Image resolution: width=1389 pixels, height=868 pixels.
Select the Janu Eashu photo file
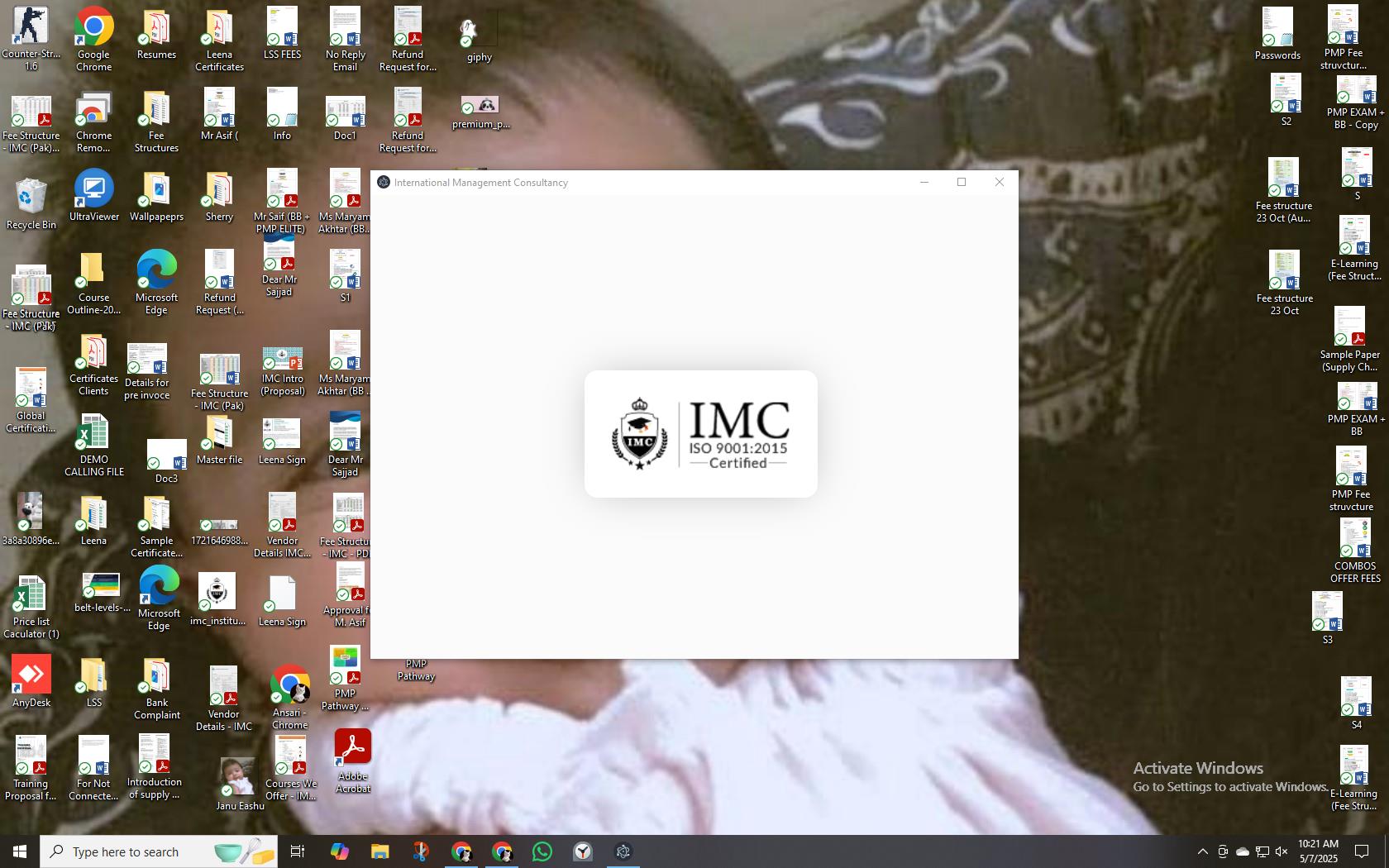tap(240, 784)
